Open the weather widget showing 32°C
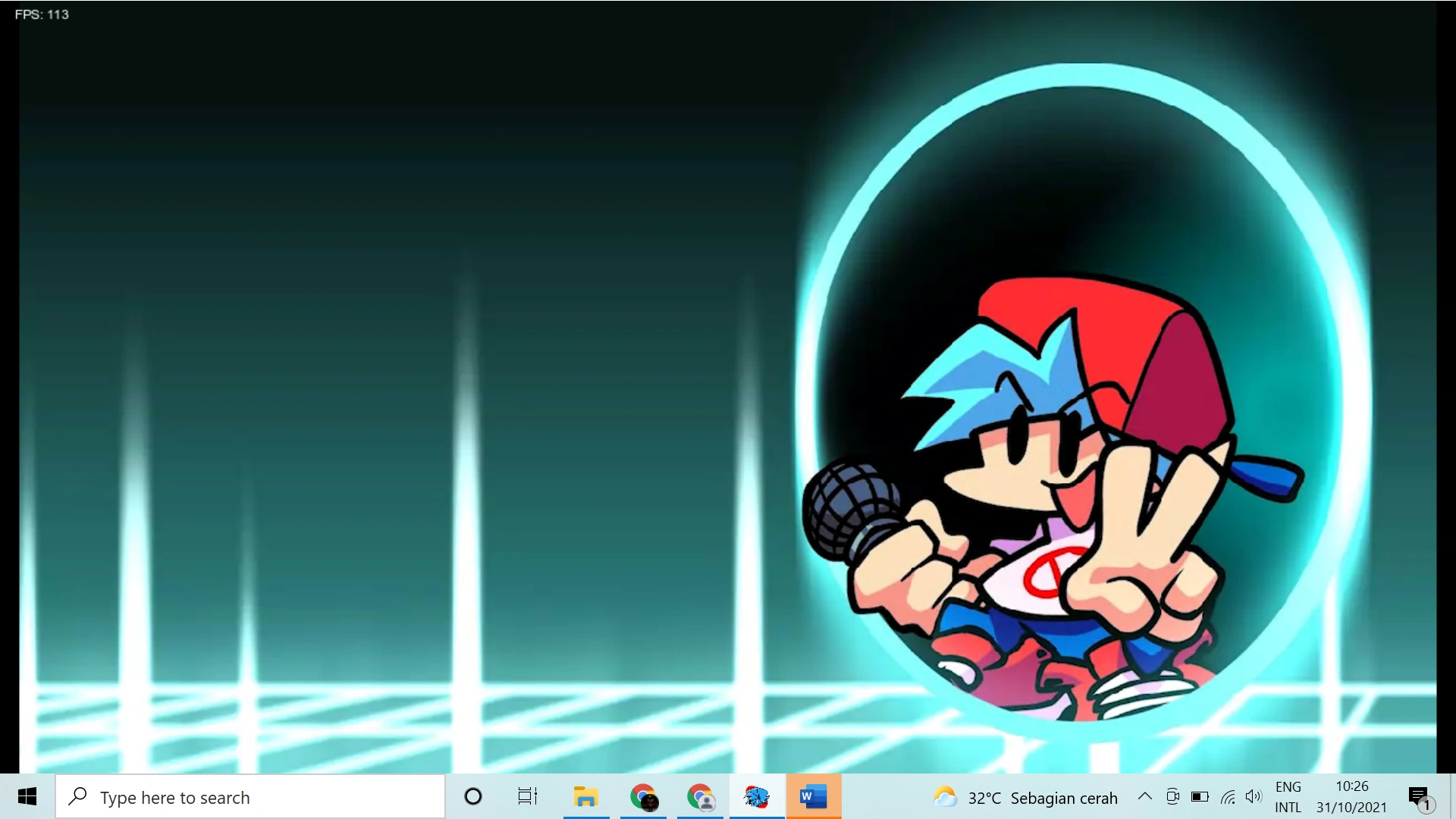This screenshot has height=819, width=1456. pos(1025,798)
